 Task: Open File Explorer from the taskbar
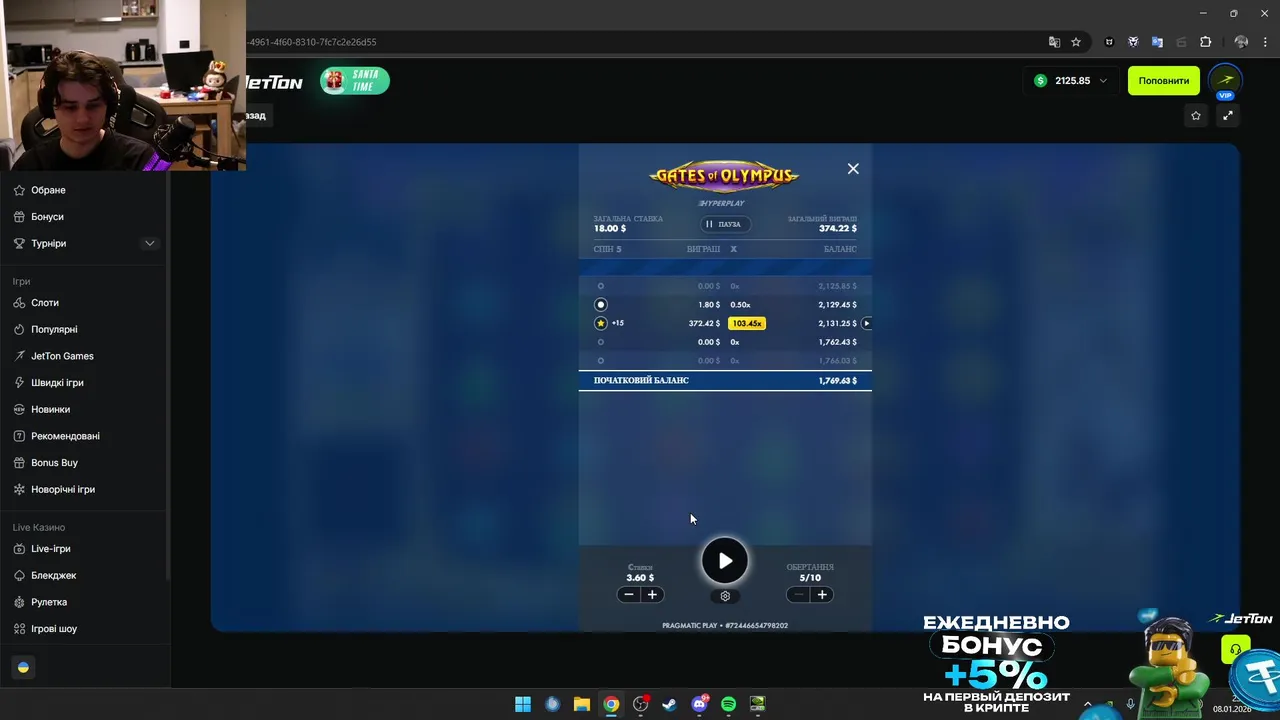582,704
